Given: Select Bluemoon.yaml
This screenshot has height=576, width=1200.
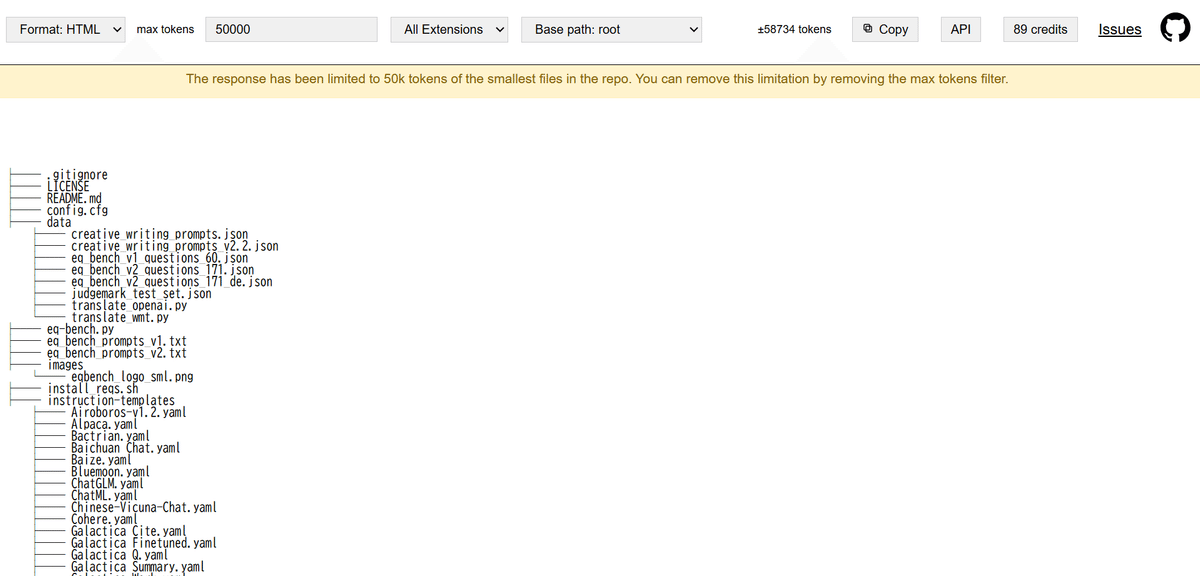Looking at the screenshot, I should point(110,472).
